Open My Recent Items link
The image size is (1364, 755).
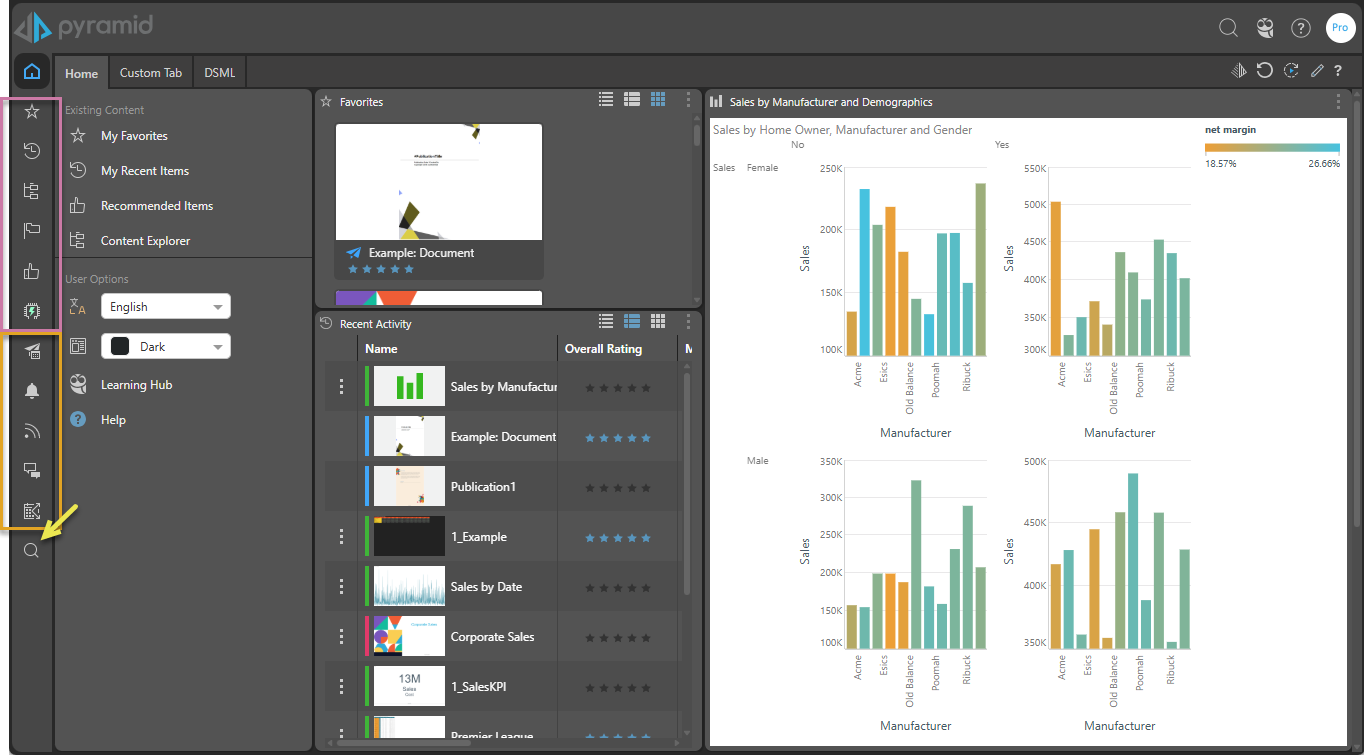point(145,171)
